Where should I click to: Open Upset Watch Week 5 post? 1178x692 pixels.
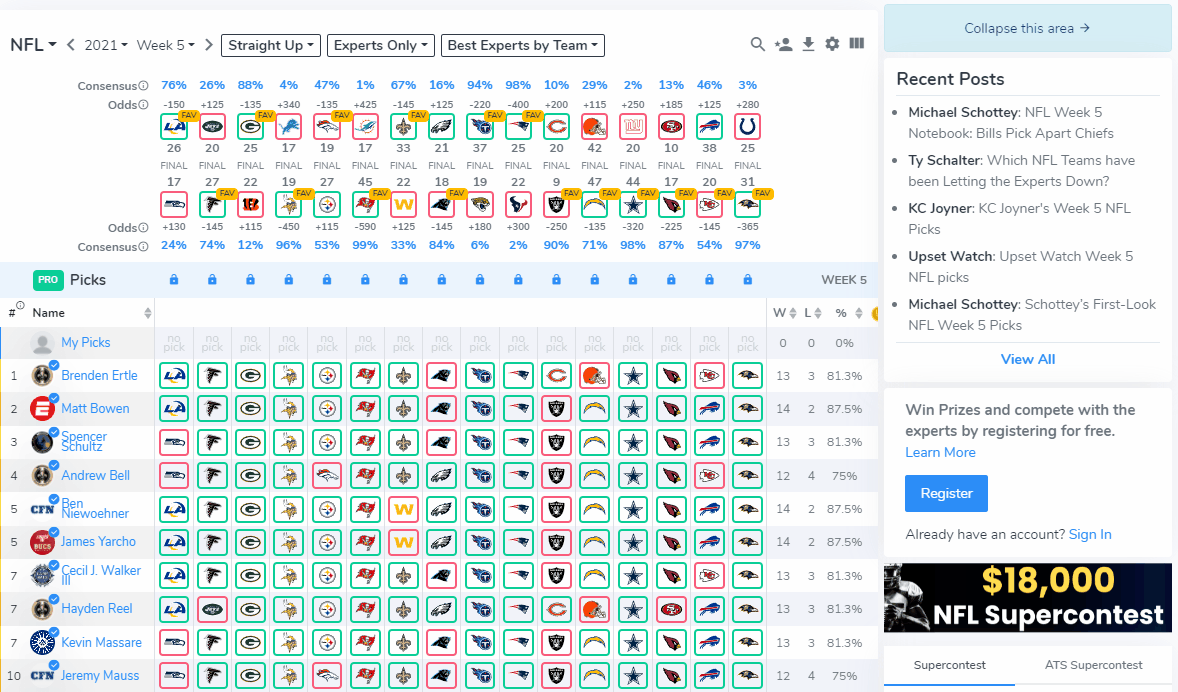pos(1020,267)
